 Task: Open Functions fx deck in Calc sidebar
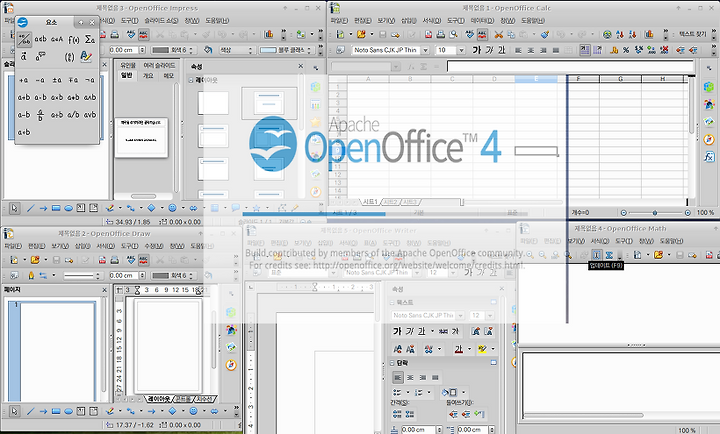709,157
